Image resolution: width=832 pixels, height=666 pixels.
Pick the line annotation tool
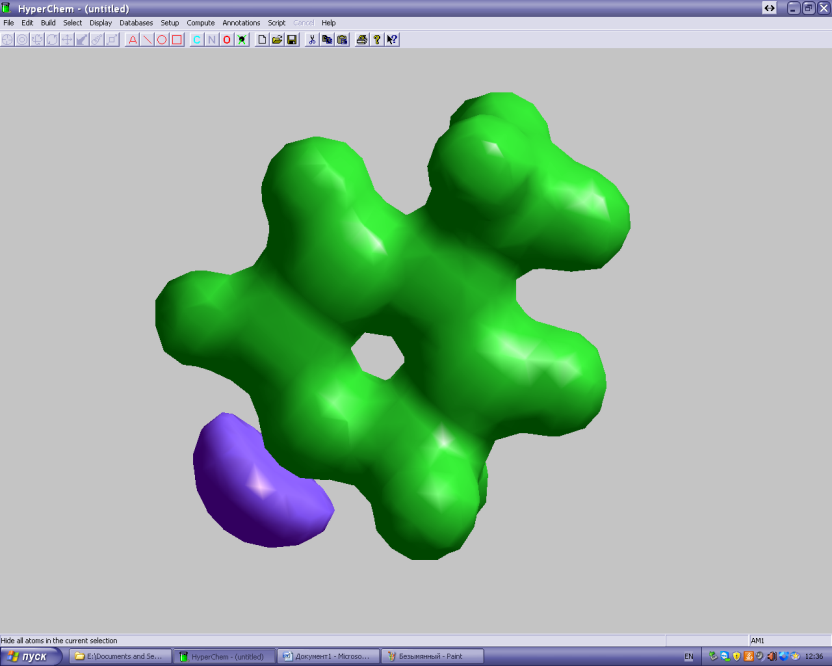[147, 40]
